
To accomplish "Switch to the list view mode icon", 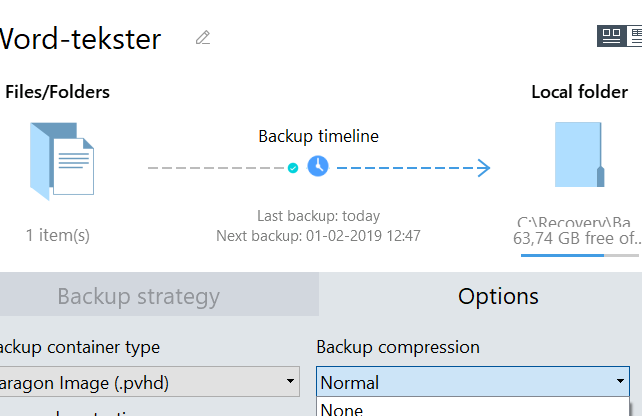I will 635,36.
